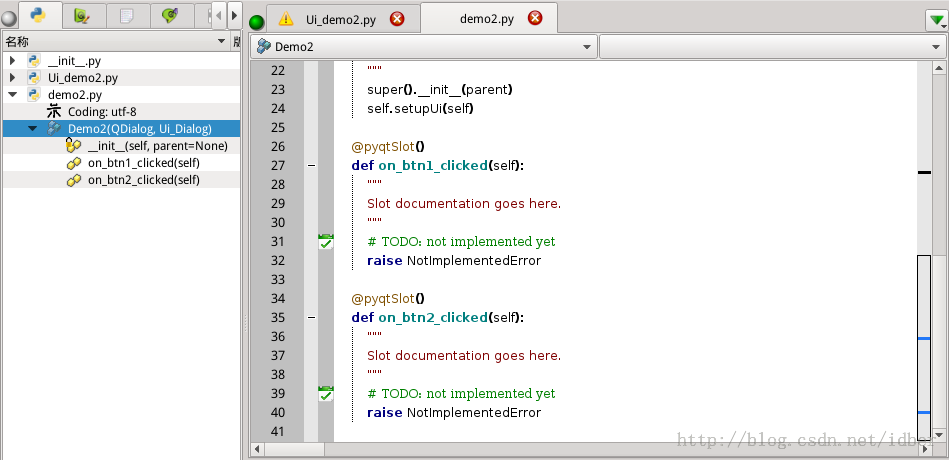Click def on_btn2_clicked(self): in the editor

pyautogui.click(x=438, y=317)
